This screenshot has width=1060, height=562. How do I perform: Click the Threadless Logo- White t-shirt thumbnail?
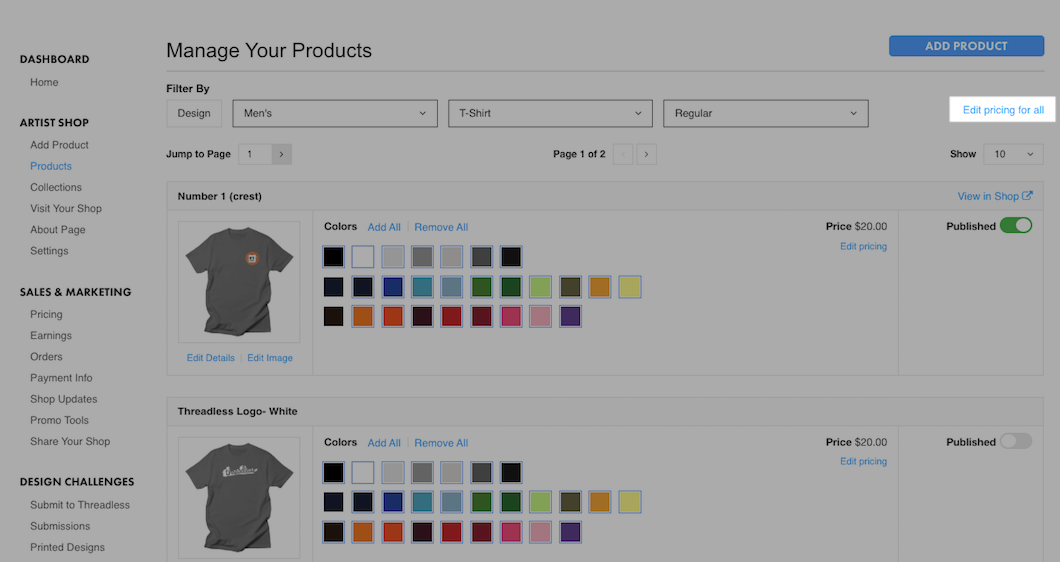(x=239, y=498)
